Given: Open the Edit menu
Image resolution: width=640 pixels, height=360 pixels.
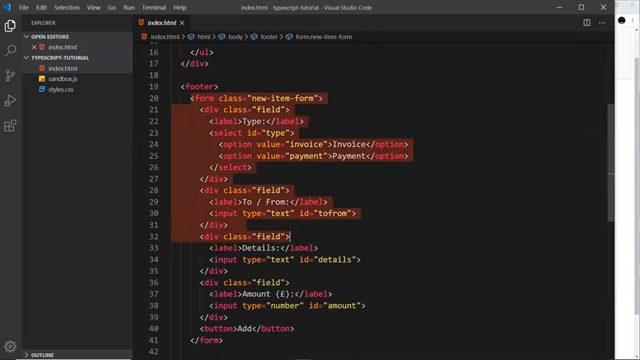Looking at the screenshot, I should (x=41, y=7).
